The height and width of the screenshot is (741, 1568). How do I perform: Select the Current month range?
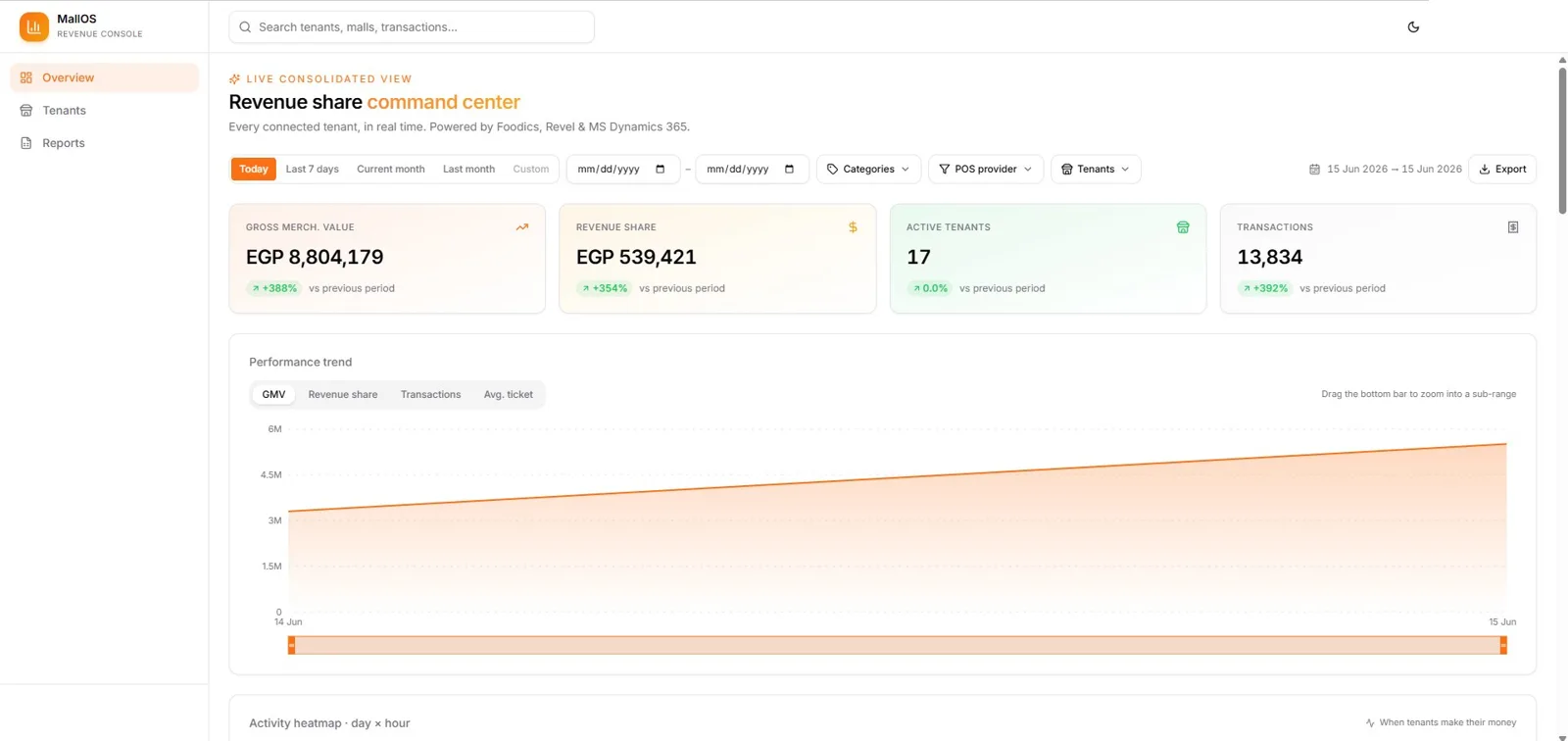click(x=391, y=169)
